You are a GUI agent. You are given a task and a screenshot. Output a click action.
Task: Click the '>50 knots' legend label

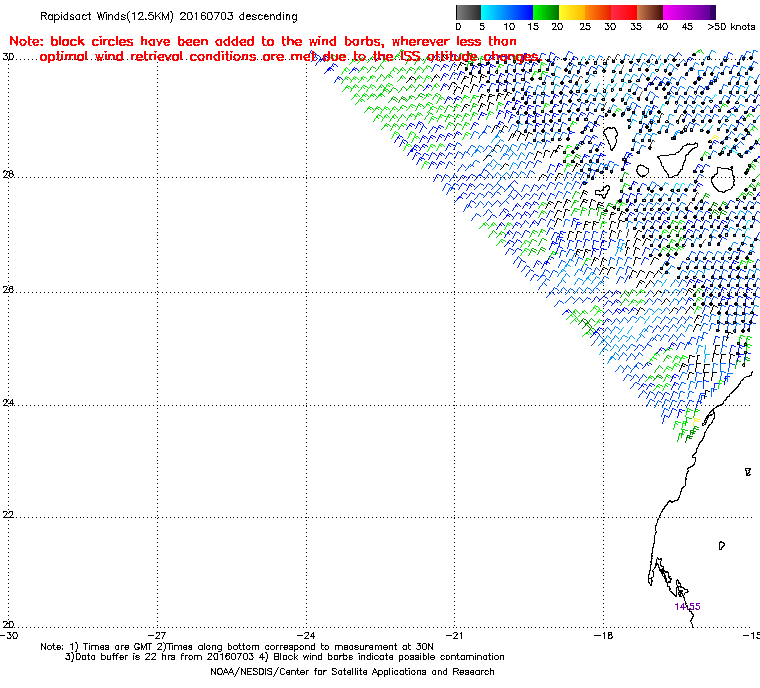coord(731,27)
